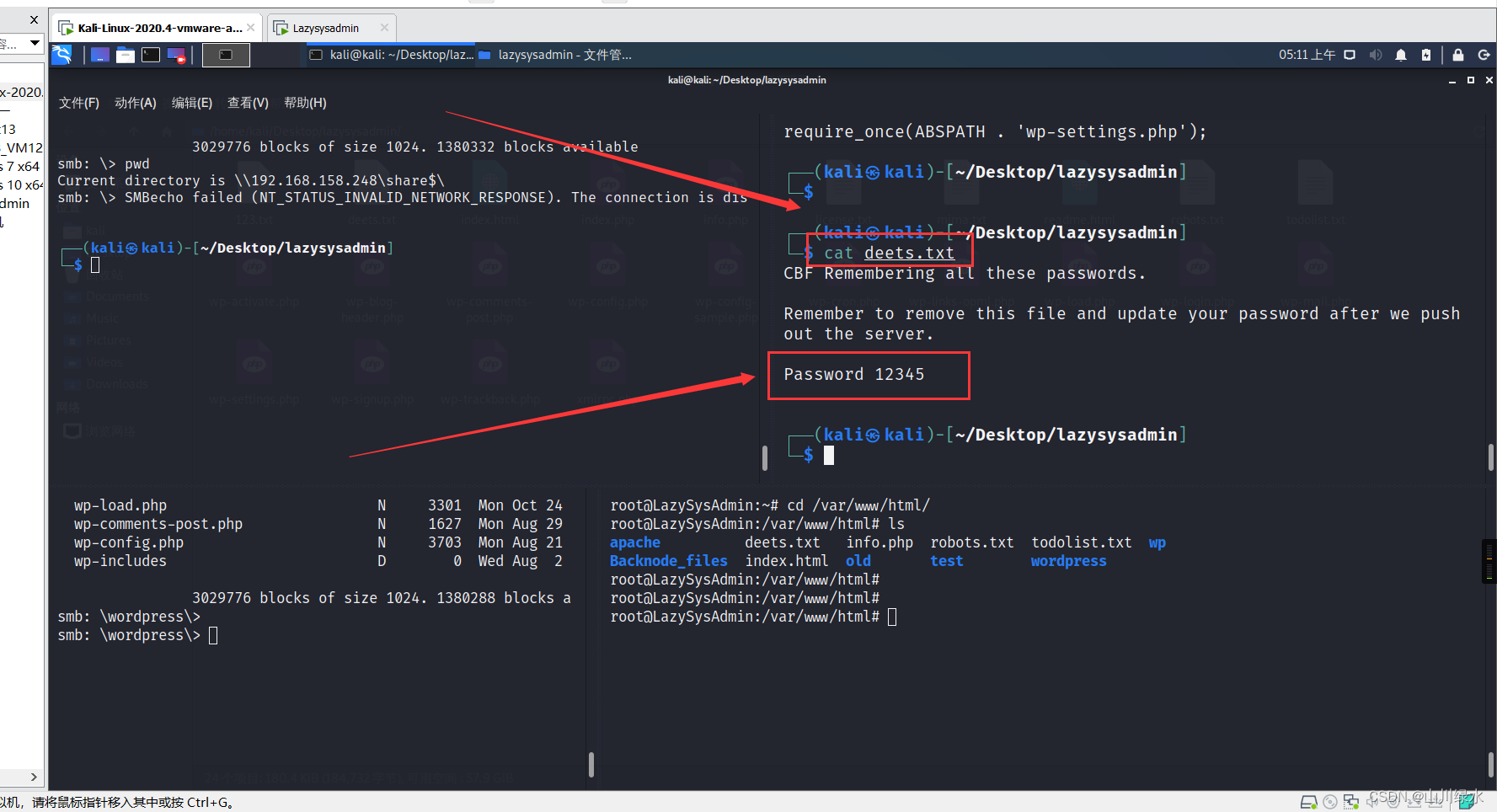Click 'Password 12345' text in terminal
1497x812 pixels.
click(853, 374)
